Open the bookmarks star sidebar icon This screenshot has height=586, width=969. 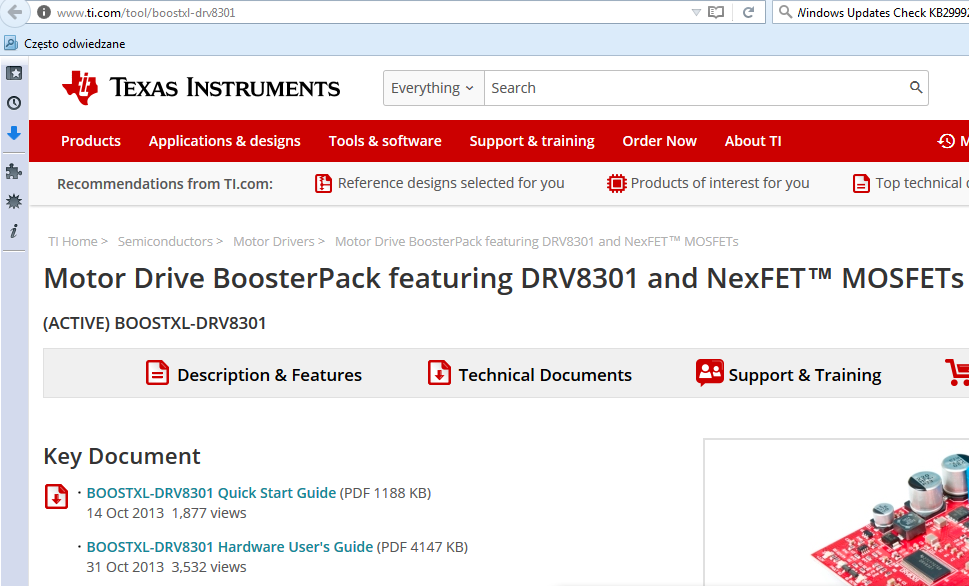coord(14,73)
